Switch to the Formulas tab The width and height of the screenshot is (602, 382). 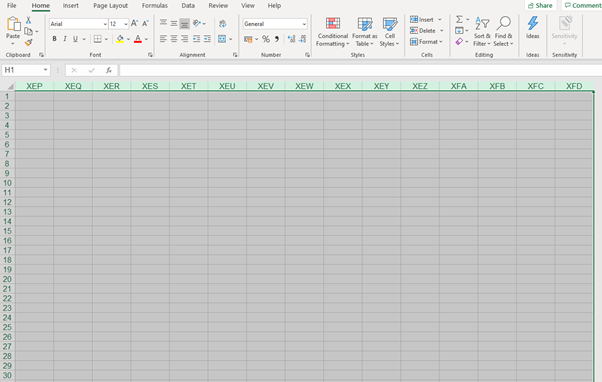[x=155, y=6]
